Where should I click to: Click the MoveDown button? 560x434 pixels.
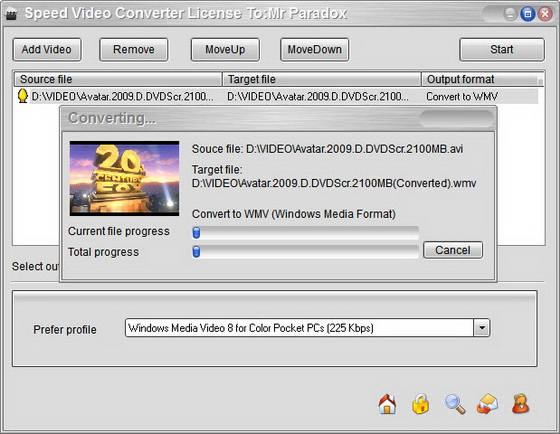(314, 50)
